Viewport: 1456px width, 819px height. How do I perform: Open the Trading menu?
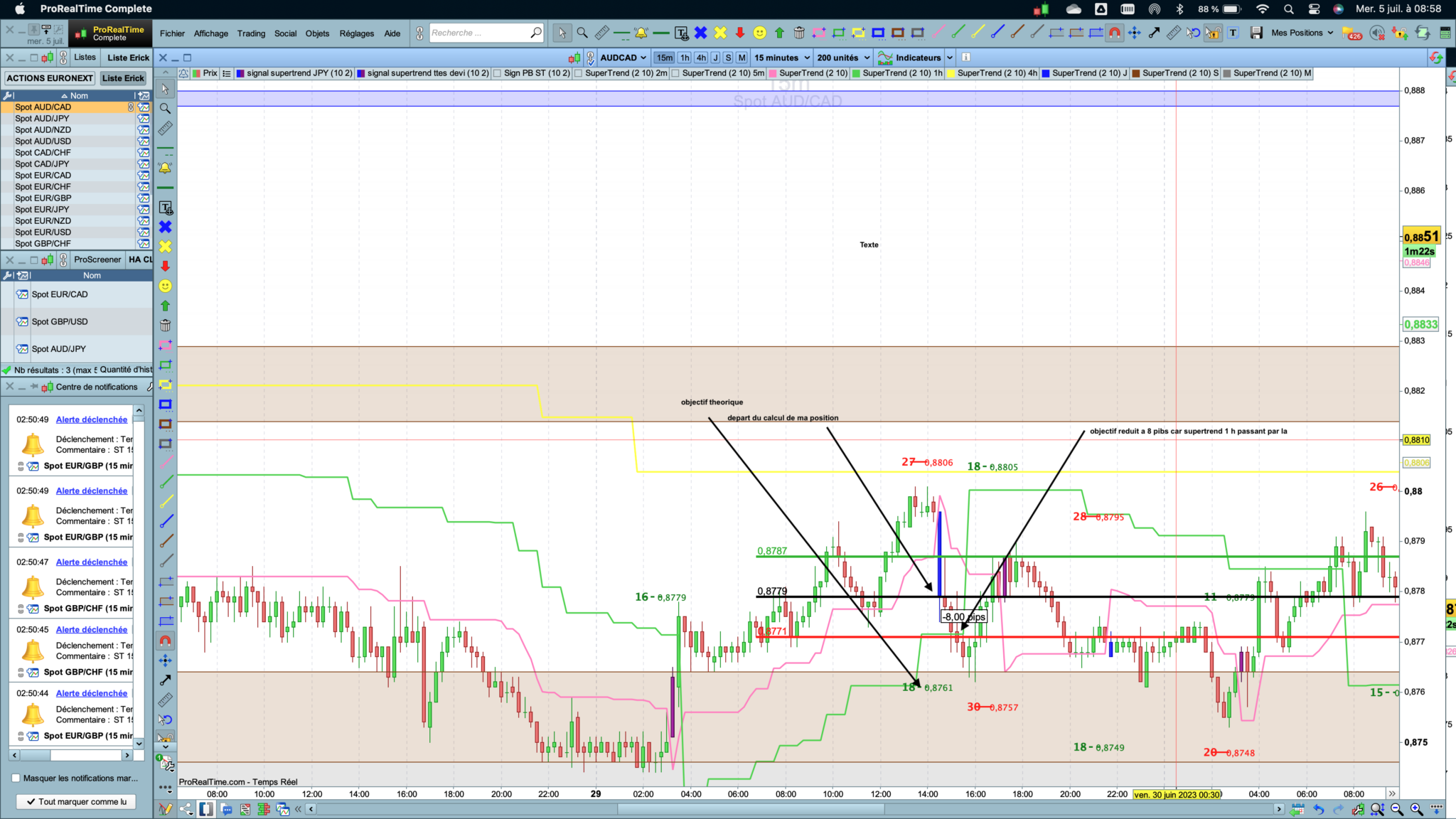[x=251, y=33]
